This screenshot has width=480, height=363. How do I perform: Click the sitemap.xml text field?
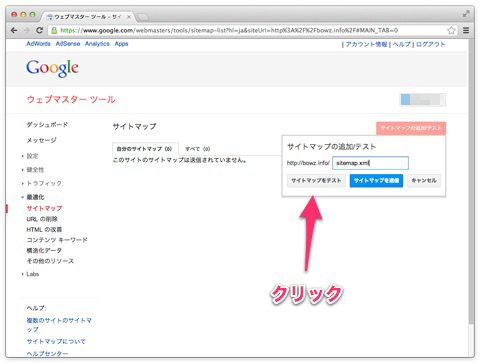[370, 163]
